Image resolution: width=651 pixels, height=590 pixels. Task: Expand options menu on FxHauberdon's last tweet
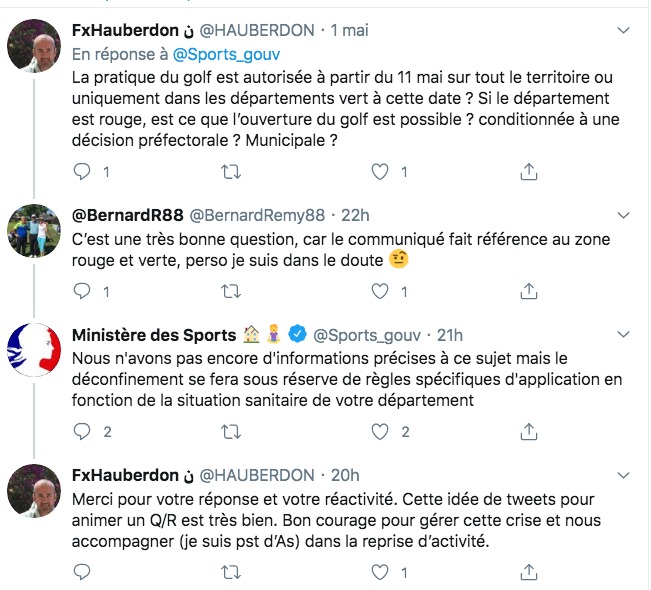tap(622, 475)
